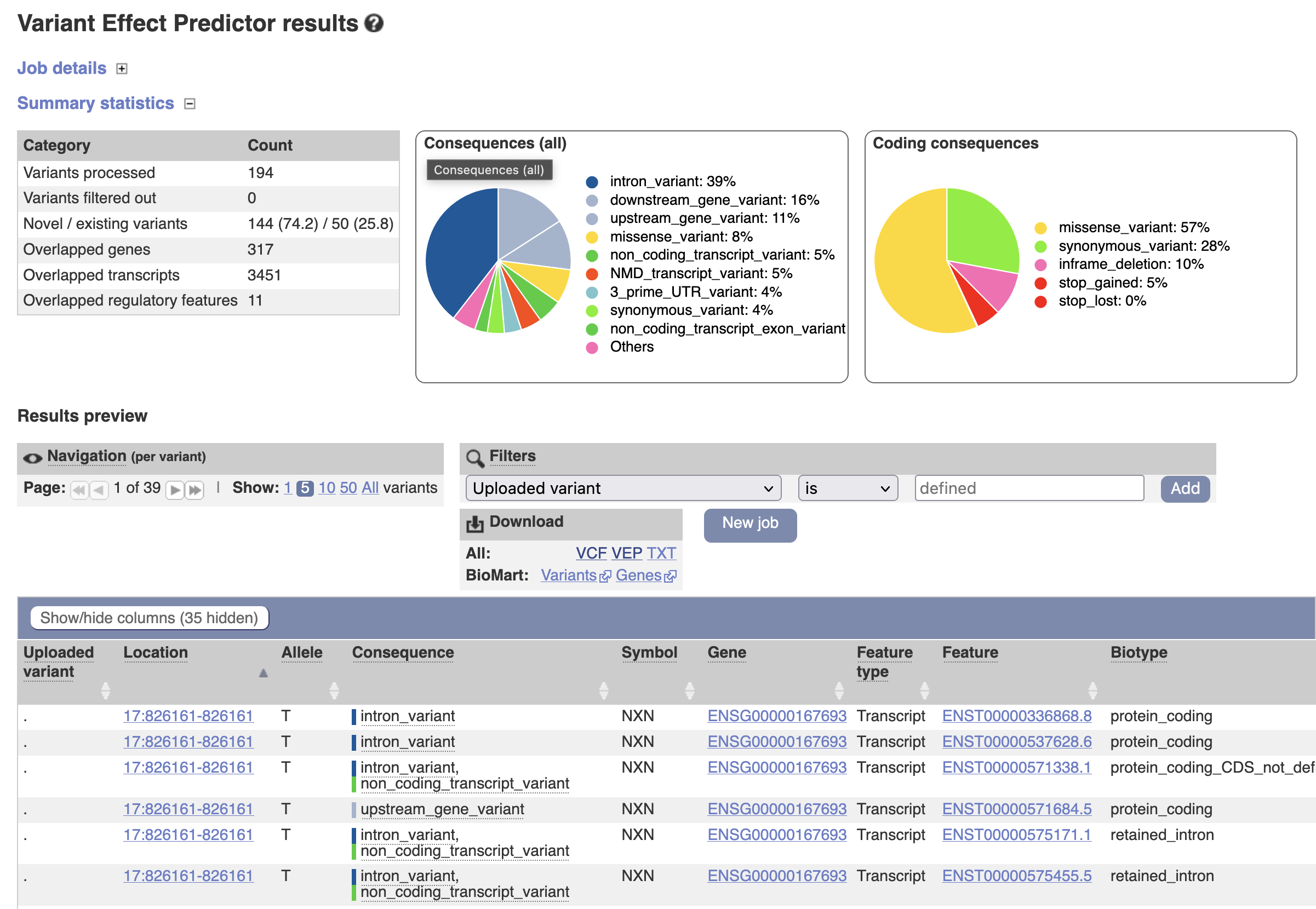Expand the Job details section
This screenshot has width=1316, height=909.
(x=121, y=69)
